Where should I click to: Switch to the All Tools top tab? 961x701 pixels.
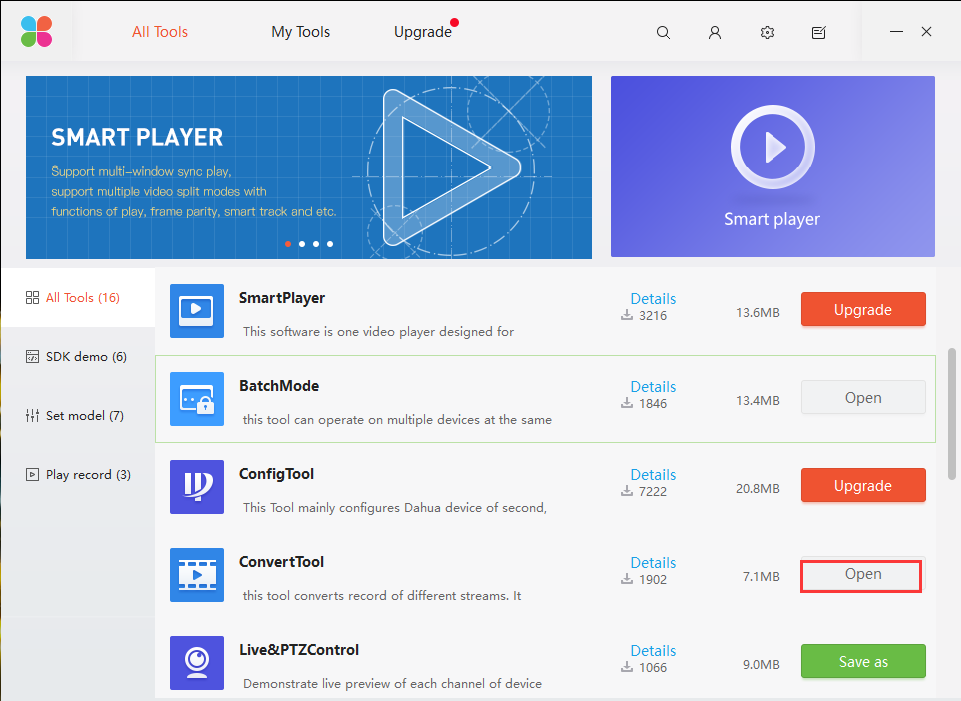click(x=160, y=32)
